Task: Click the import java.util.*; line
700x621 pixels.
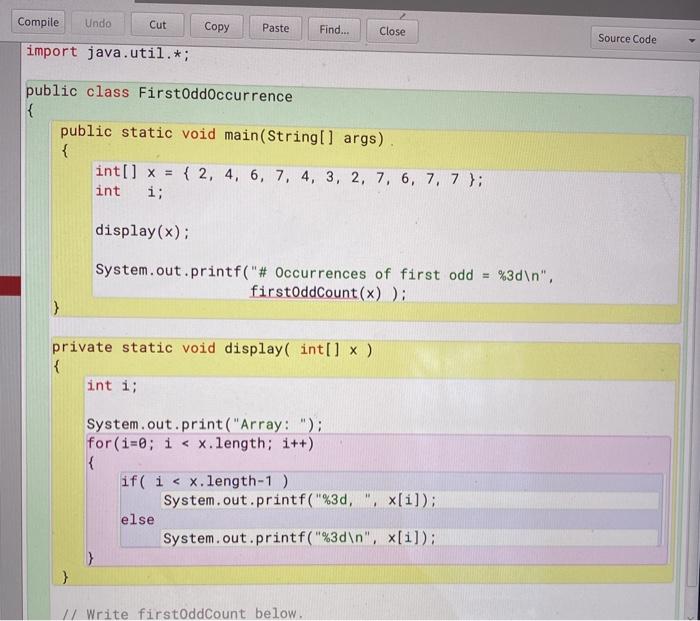Action: tap(108, 53)
